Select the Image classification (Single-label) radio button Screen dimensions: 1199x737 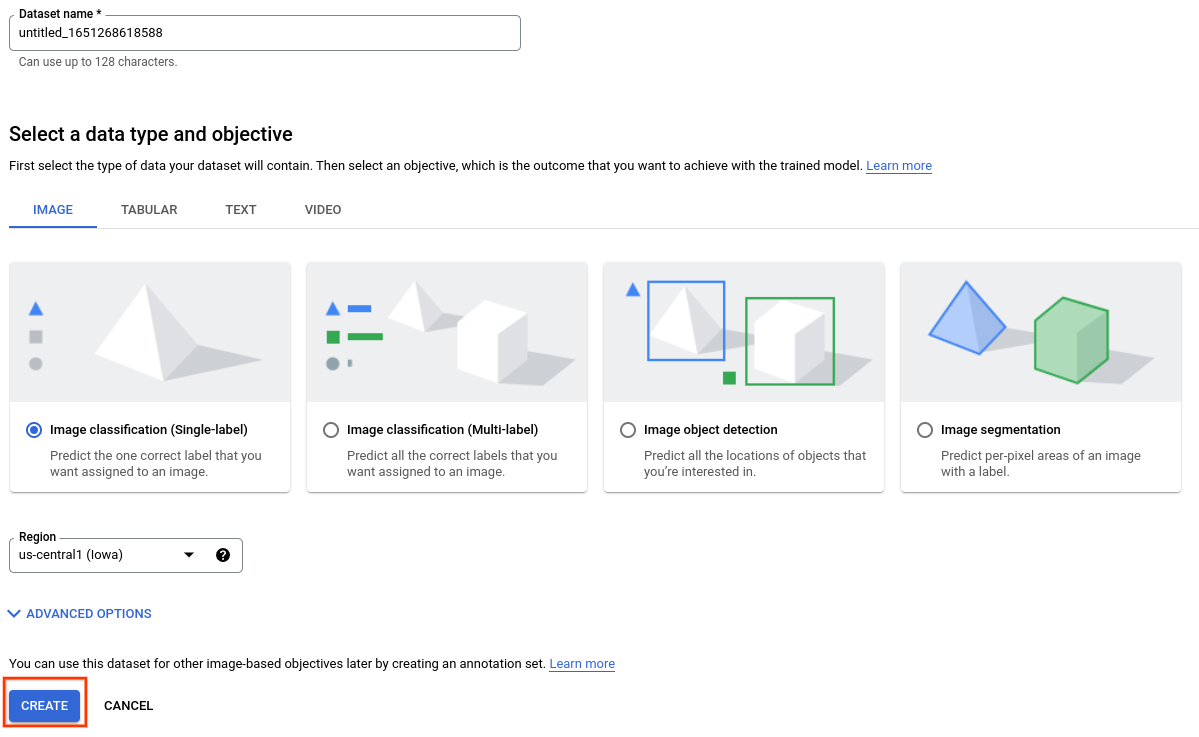click(x=33, y=430)
